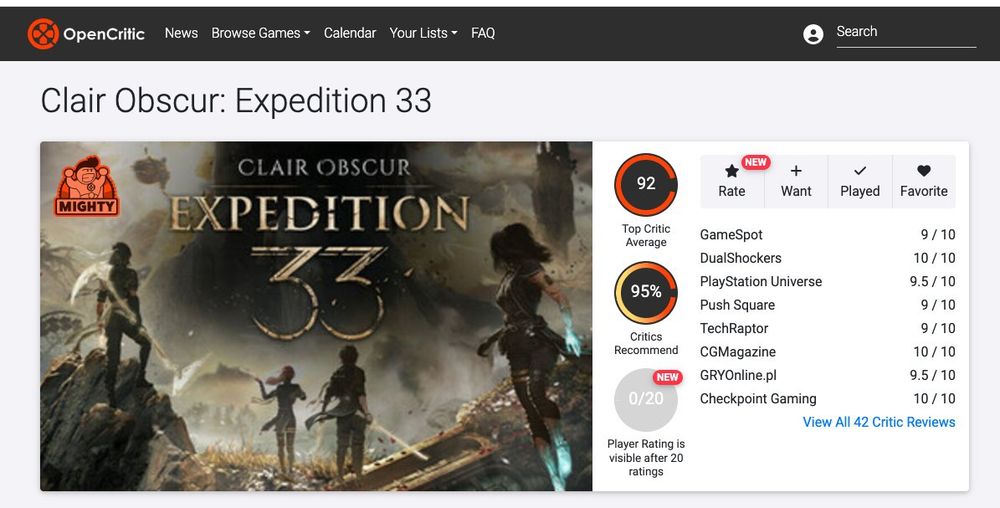Click Checkpoint Gaming's 10 / 10 score

(x=934, y=399)
